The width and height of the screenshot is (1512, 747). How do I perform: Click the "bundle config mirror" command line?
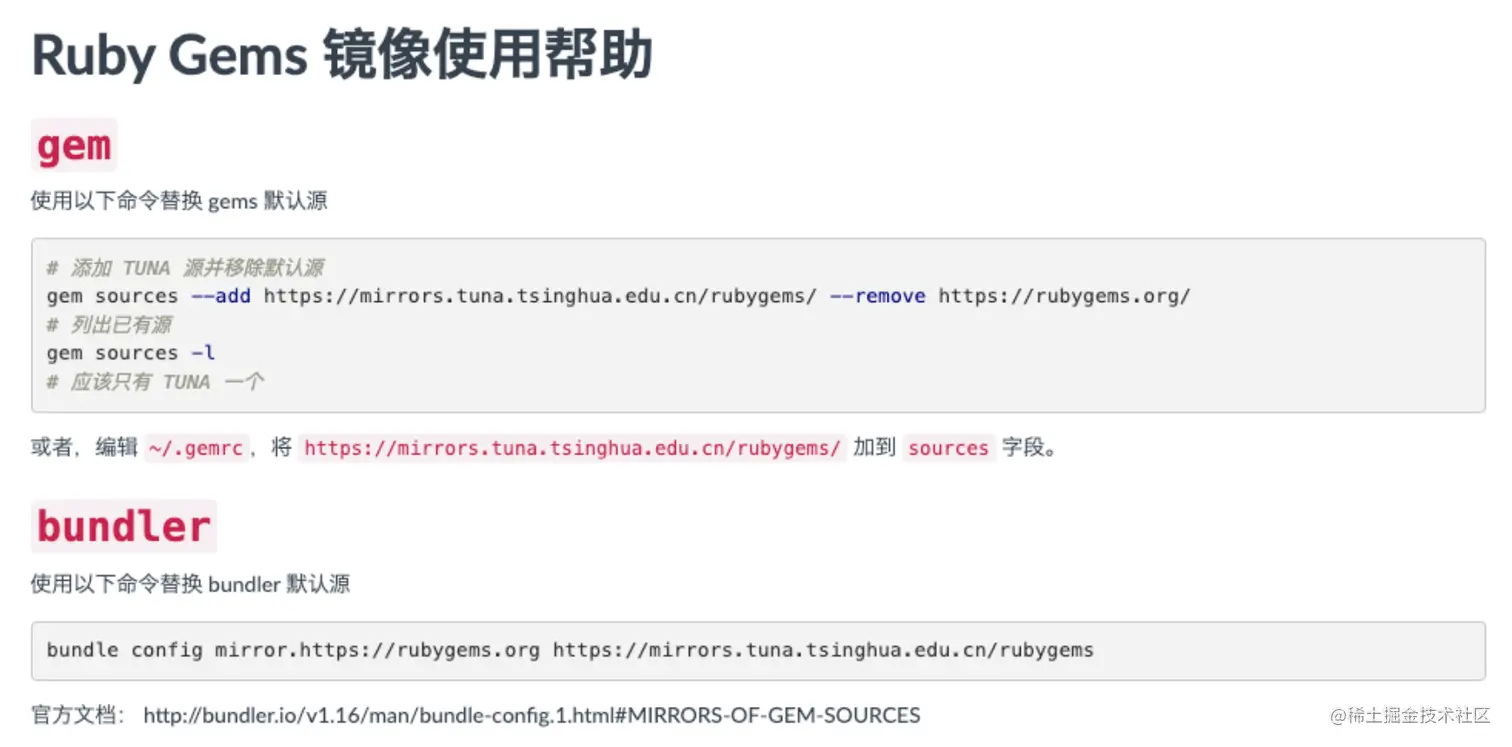571,650
